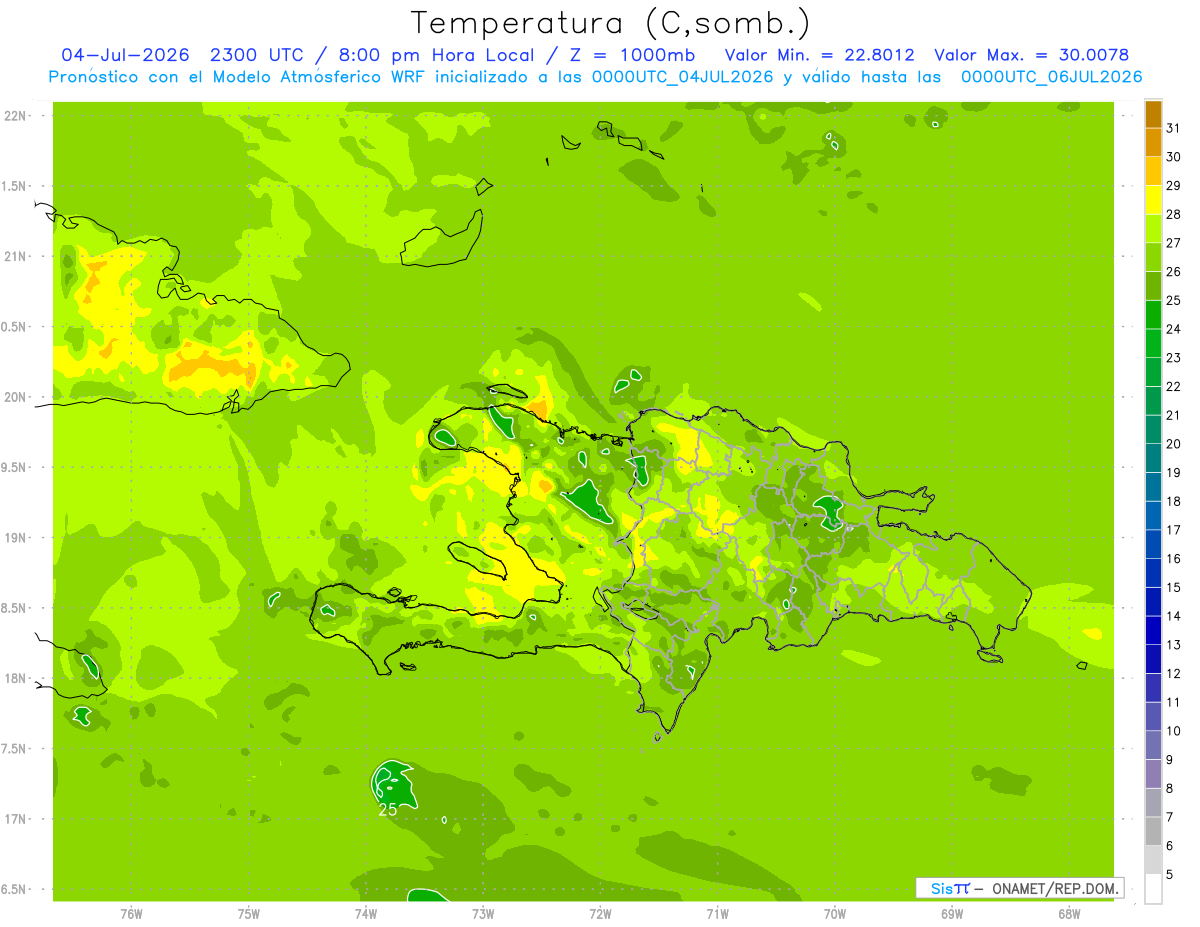Click the title 'Temperatura (C,somb.)'
This screenshot has height=927, width=1200.
(610, 24)
